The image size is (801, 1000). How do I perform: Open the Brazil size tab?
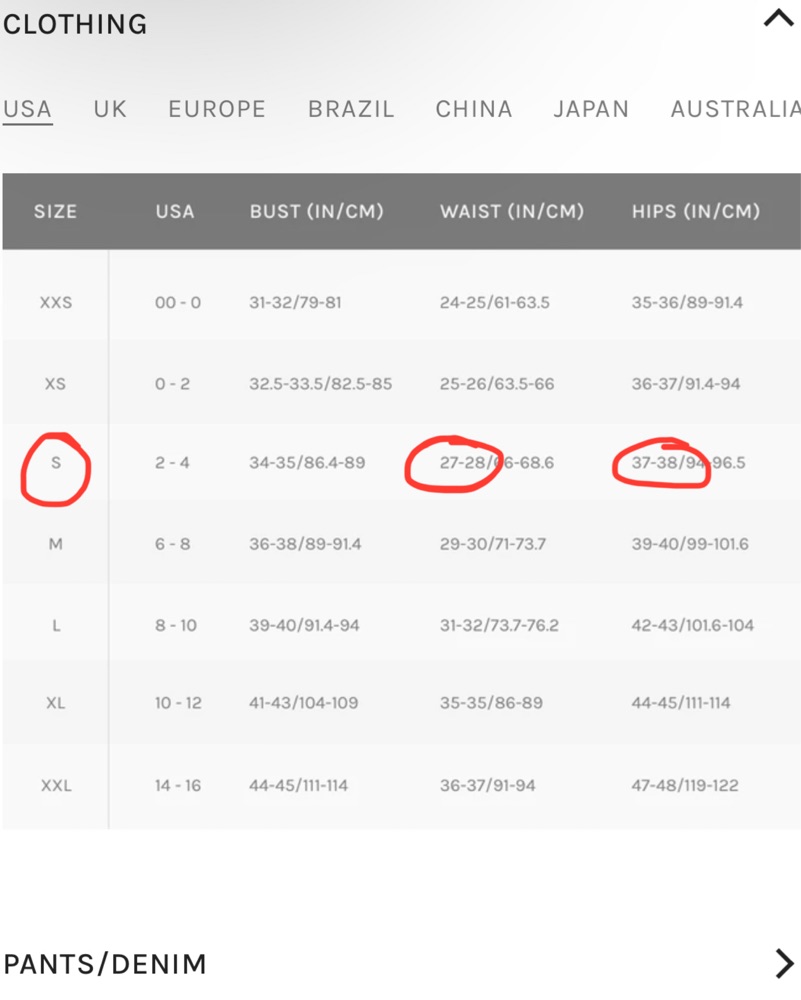tap(351, 109)
